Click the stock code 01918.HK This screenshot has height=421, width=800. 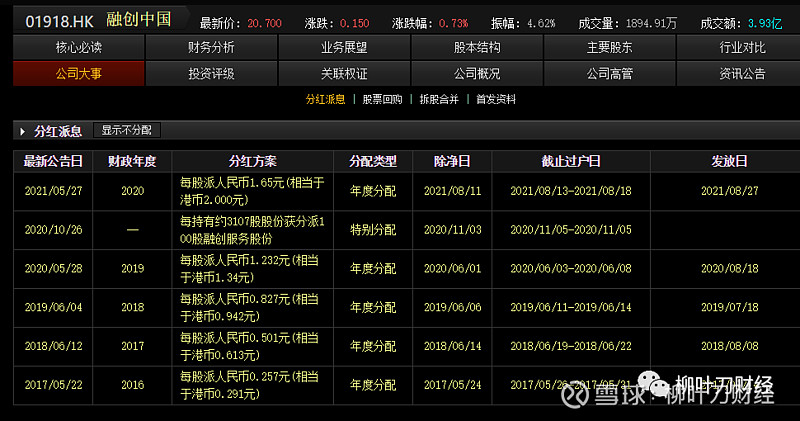59,21
